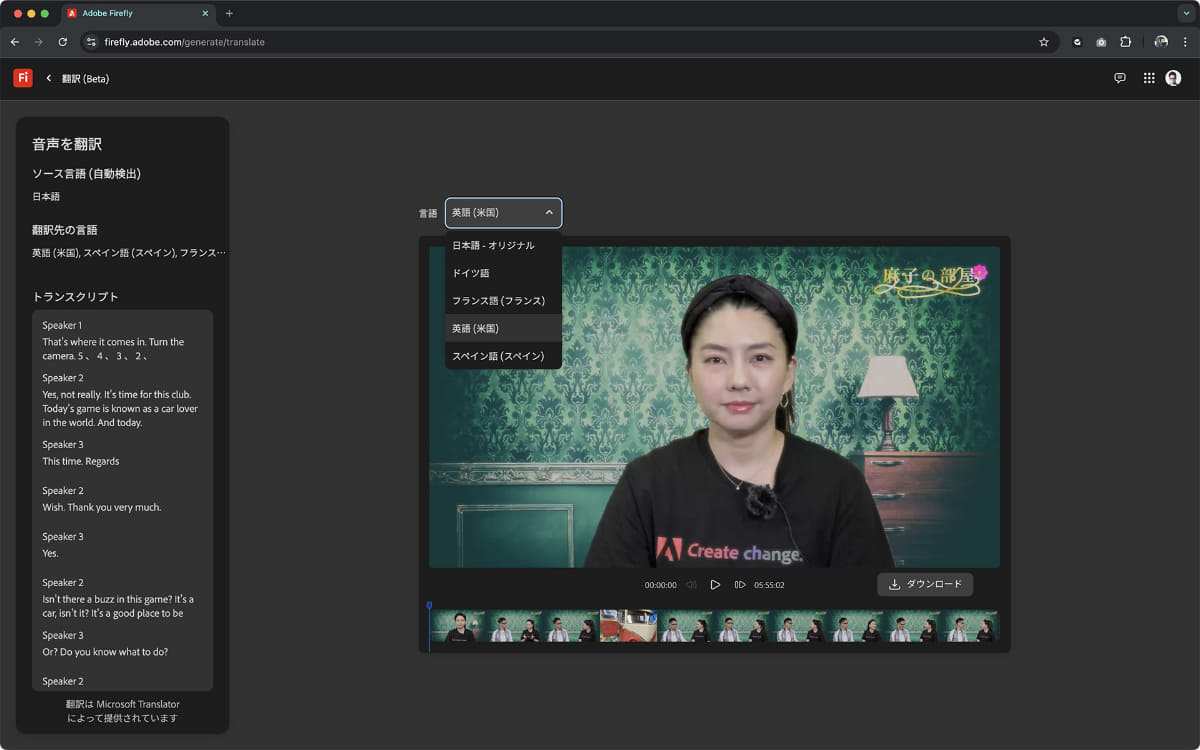Open the Adobe apps grid menu

click(1148, 78)
